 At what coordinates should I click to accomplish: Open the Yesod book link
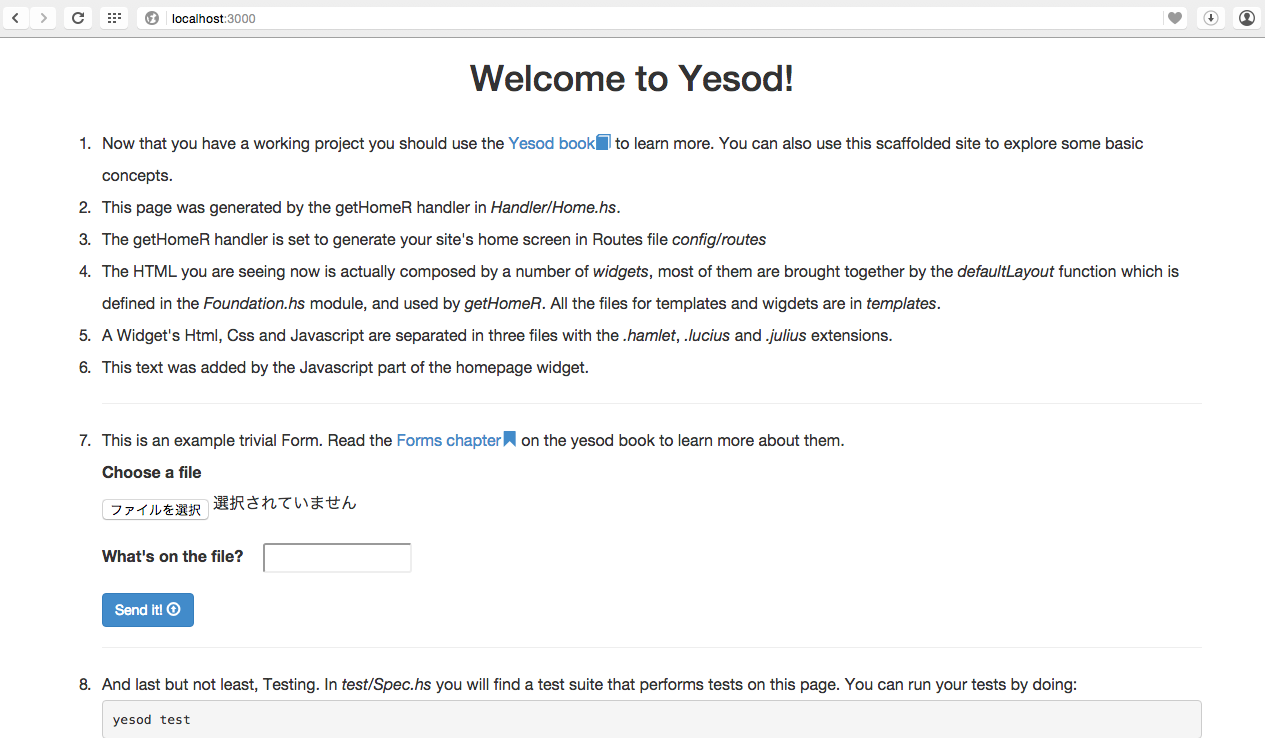(x=550, y=143)
